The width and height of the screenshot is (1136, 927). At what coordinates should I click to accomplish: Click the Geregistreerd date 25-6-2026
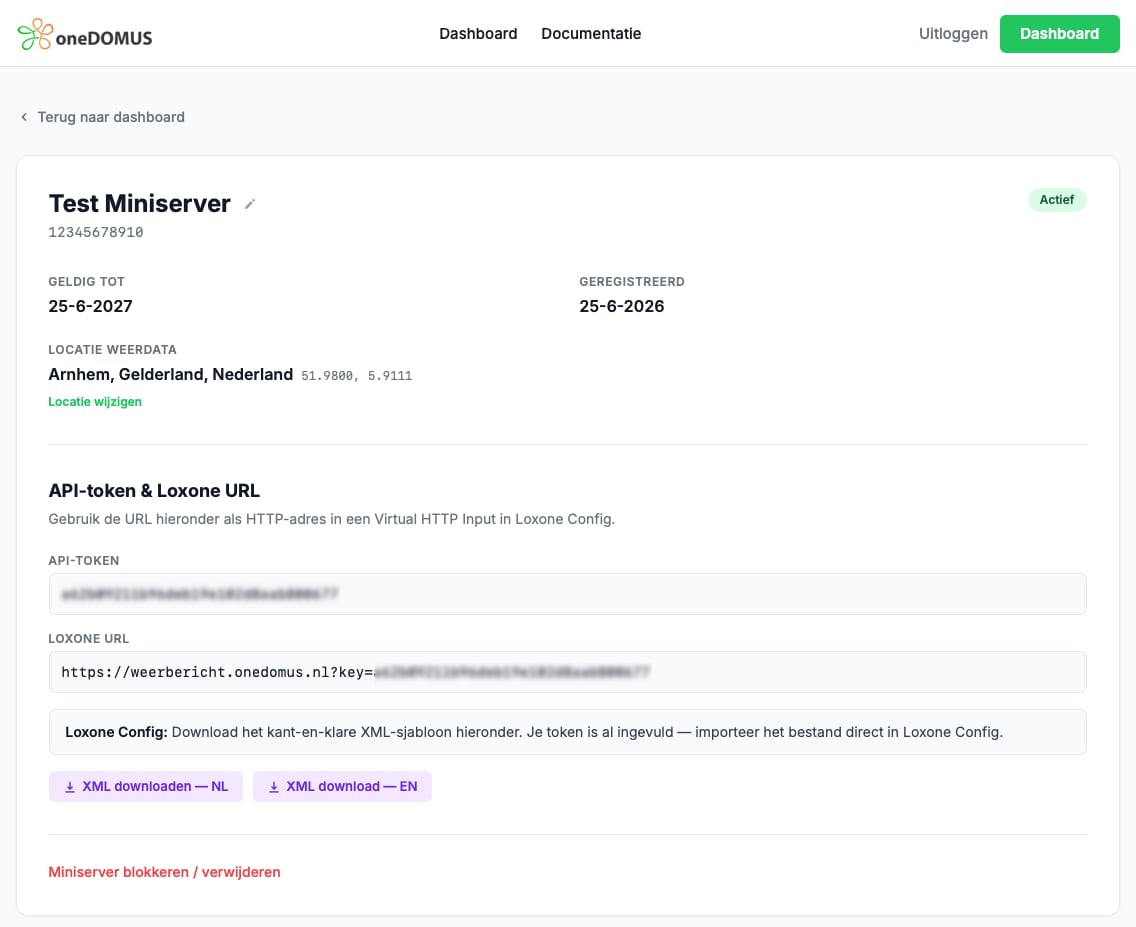[x=622, y=306]
